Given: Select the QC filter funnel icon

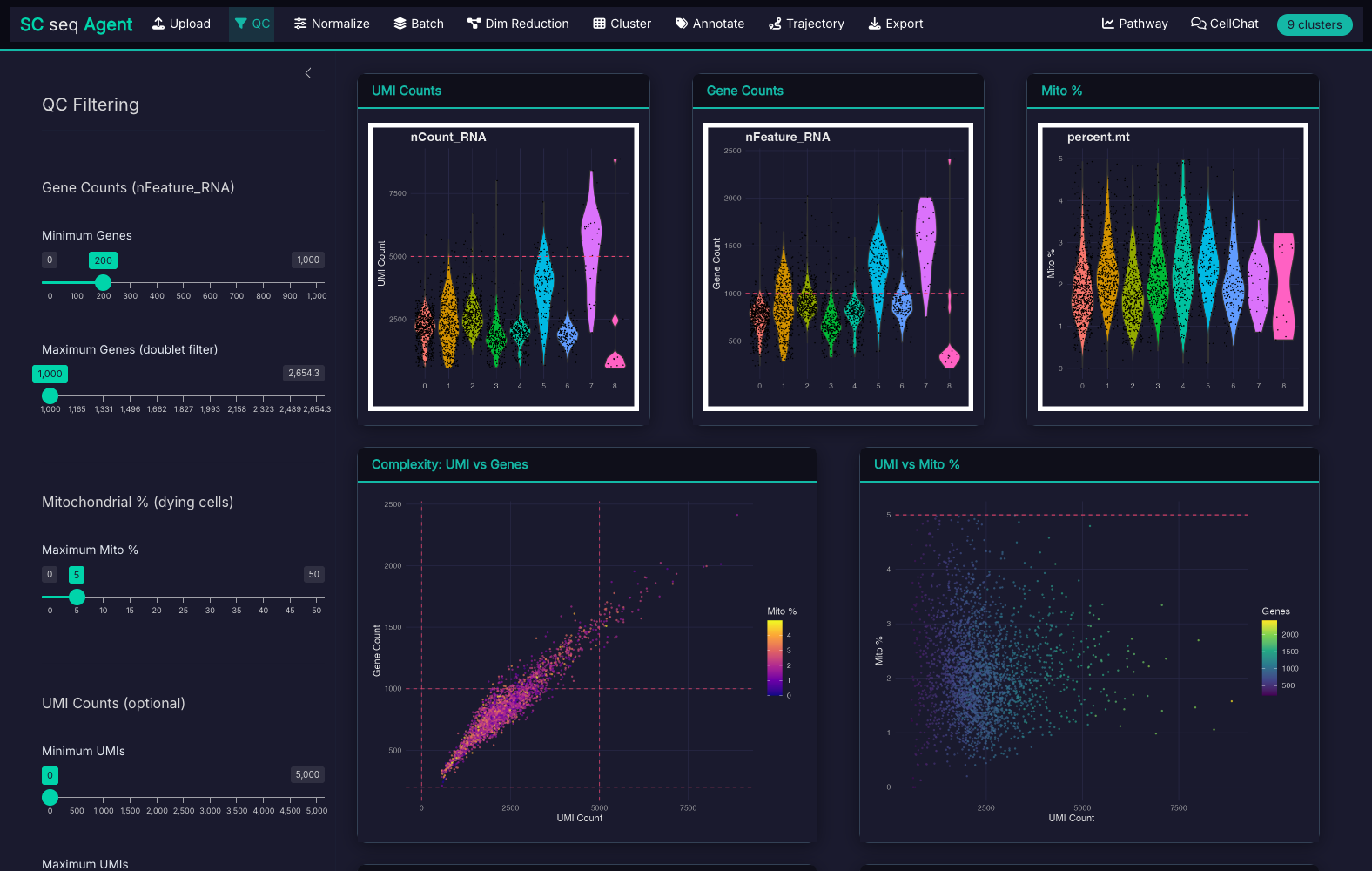Looking at the screenshot, I should tap(241, 24).
